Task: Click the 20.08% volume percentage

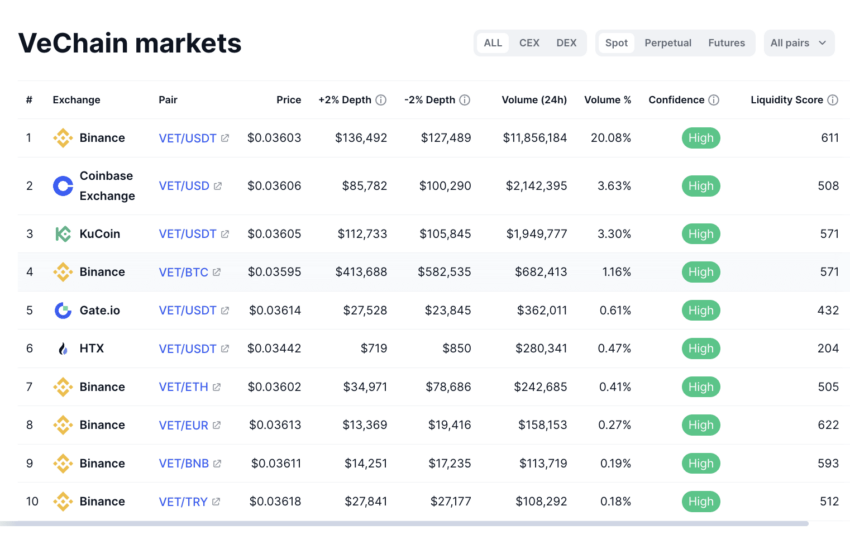Action: [611, 138]
